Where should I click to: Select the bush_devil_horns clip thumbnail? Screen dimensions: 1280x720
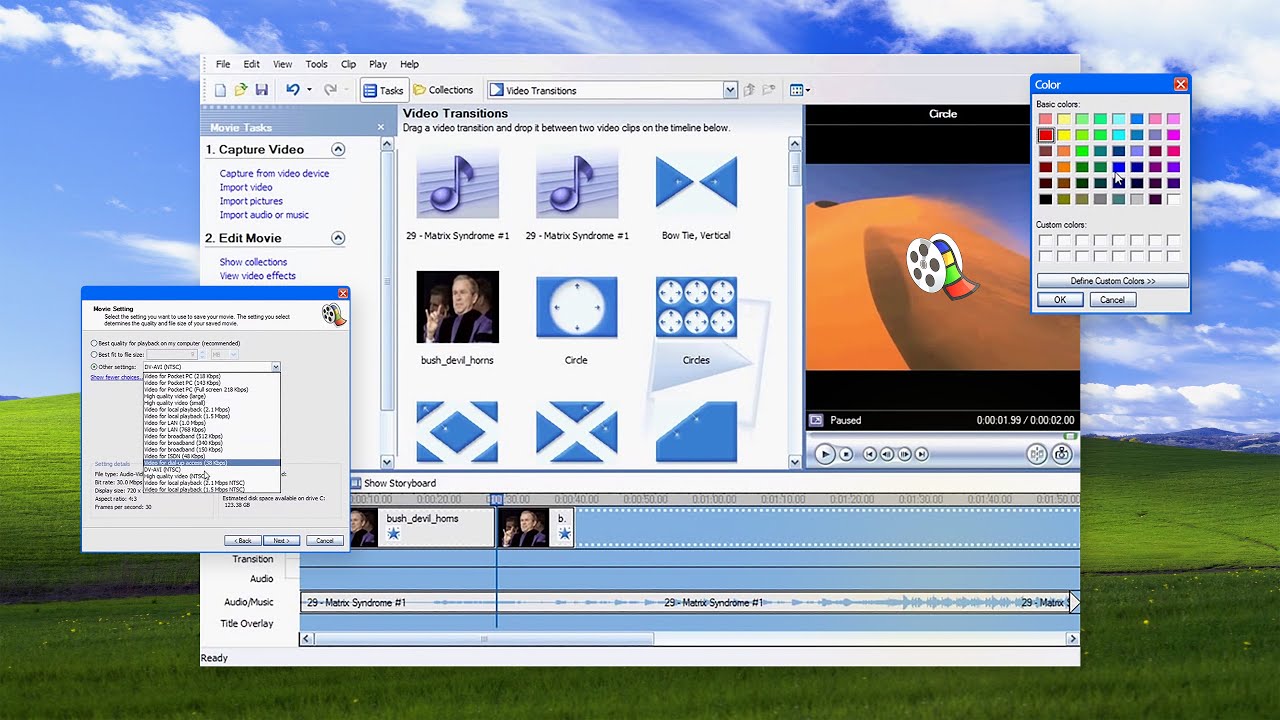coord(457,307)
